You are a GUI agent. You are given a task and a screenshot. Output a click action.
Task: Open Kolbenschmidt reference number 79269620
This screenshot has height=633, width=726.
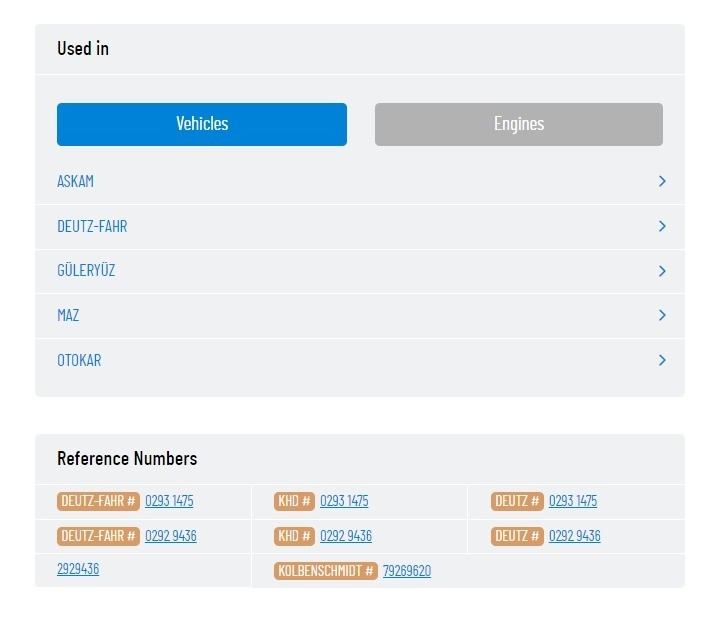tap(407, 571)
